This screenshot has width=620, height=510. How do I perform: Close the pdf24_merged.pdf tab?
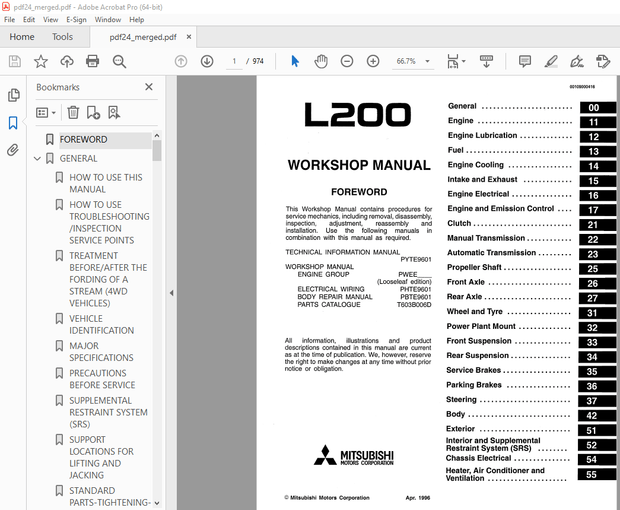tap(189, 37)
